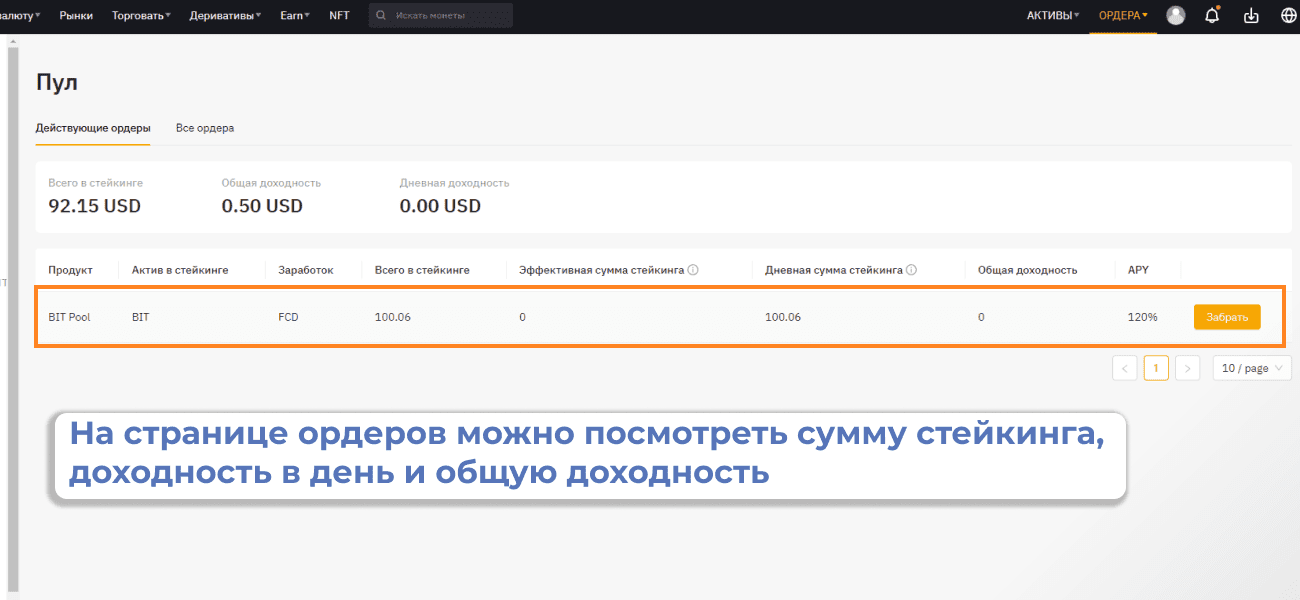
Task: Click the previous page arrow
Action: [x=1124, y=368]
